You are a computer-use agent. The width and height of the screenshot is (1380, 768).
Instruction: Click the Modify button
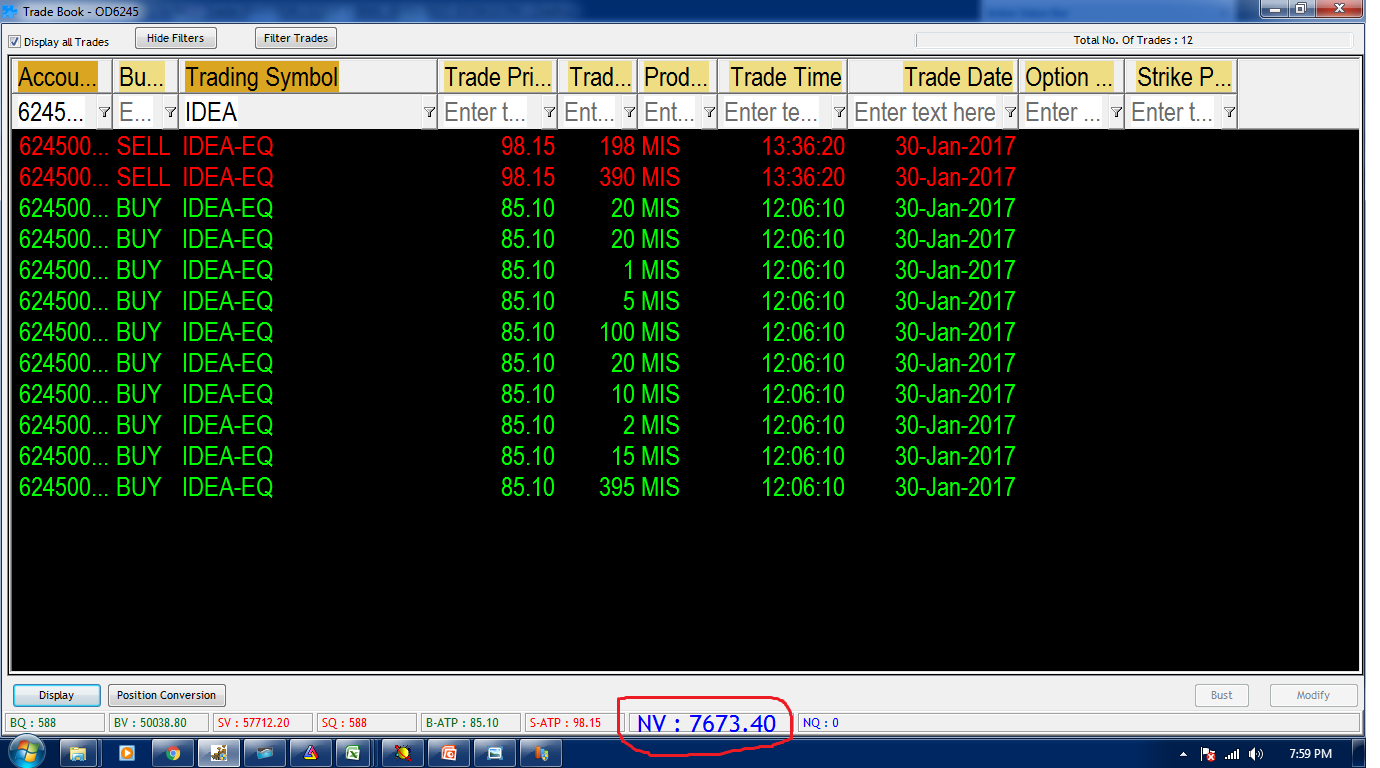pos(1314,696)
